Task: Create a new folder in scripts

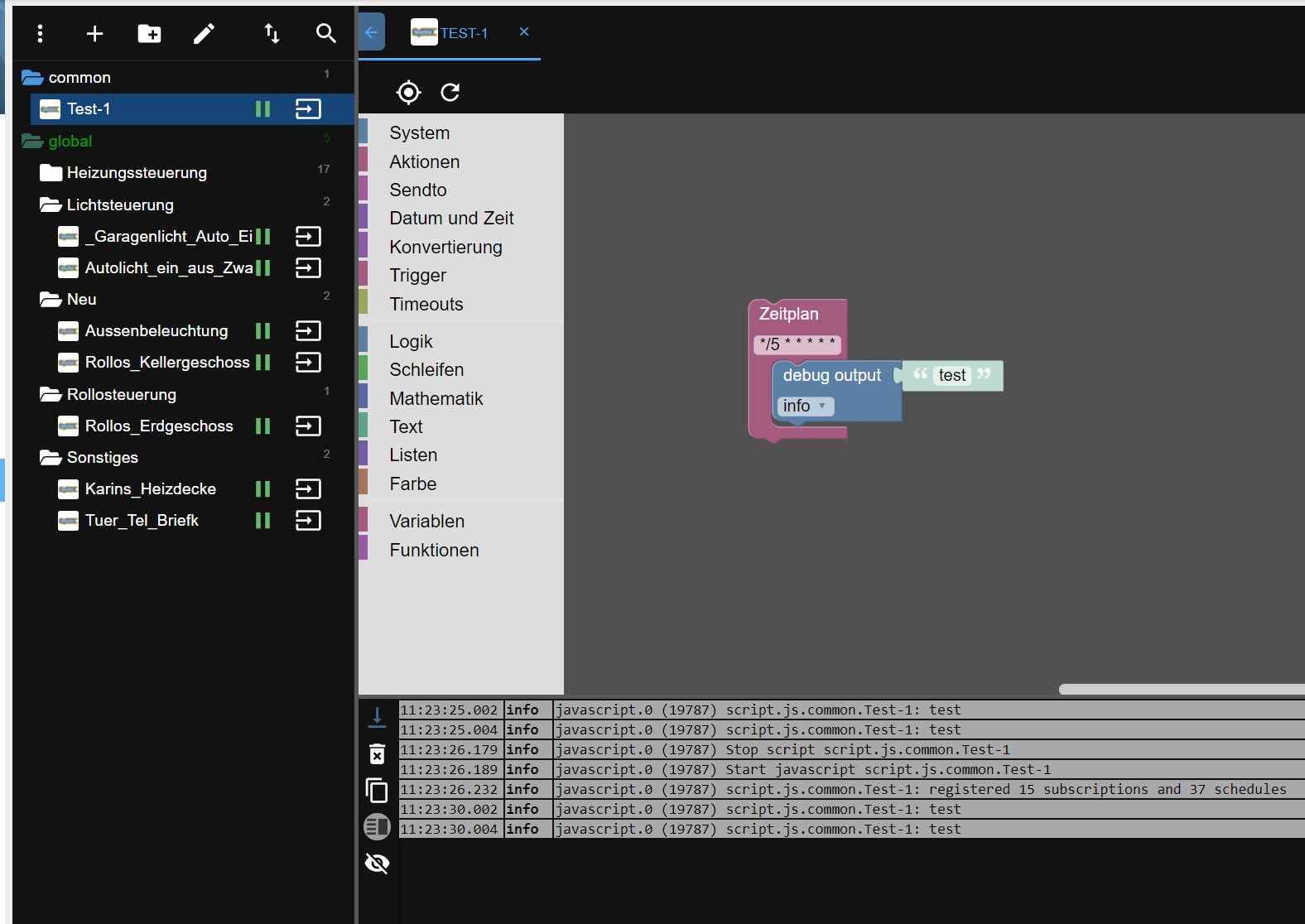Action: [x=149, y=33]
